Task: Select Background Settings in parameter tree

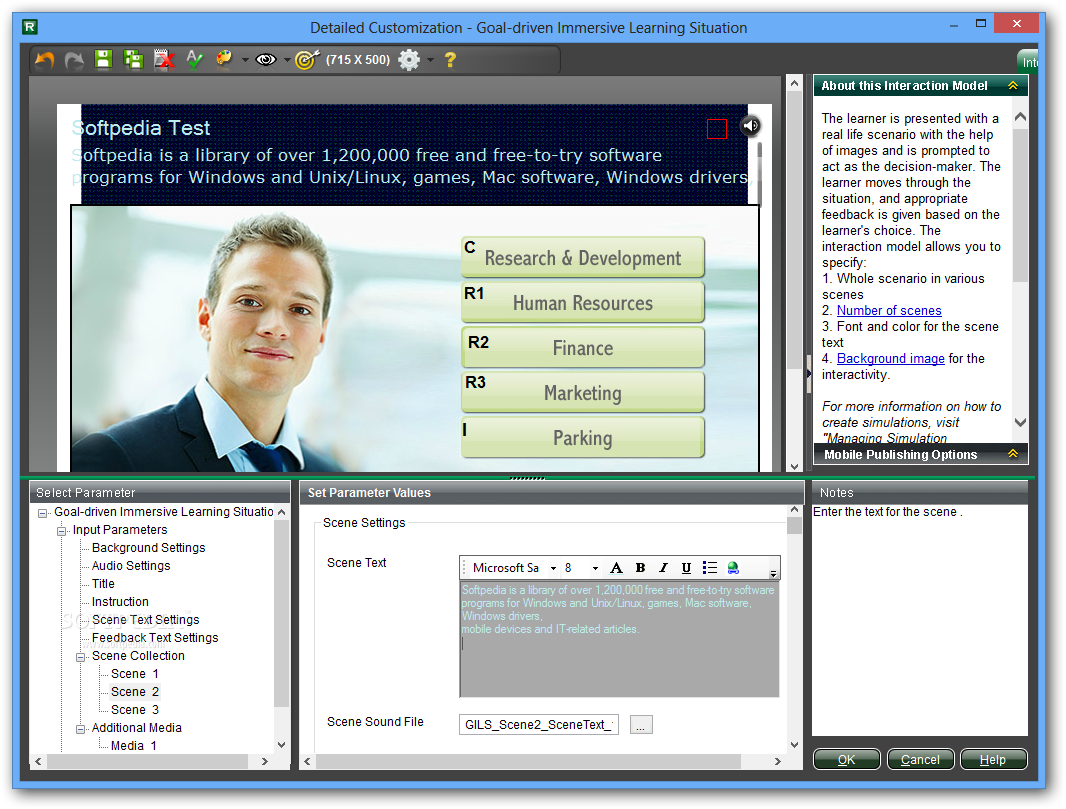Action: pyautogui.click(x=148, y=547)
